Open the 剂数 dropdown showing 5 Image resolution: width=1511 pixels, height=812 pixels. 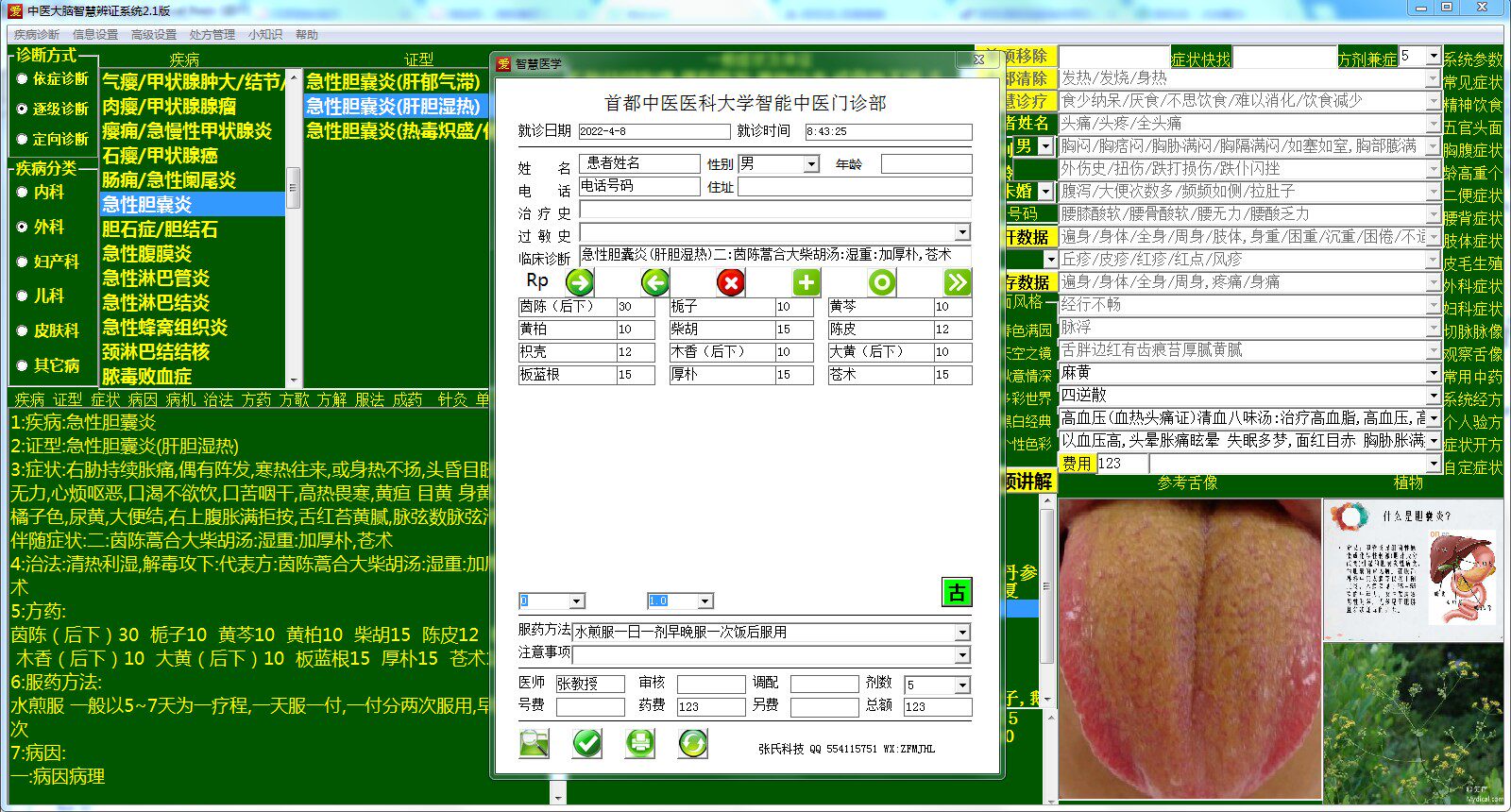[x=962, y=685]
